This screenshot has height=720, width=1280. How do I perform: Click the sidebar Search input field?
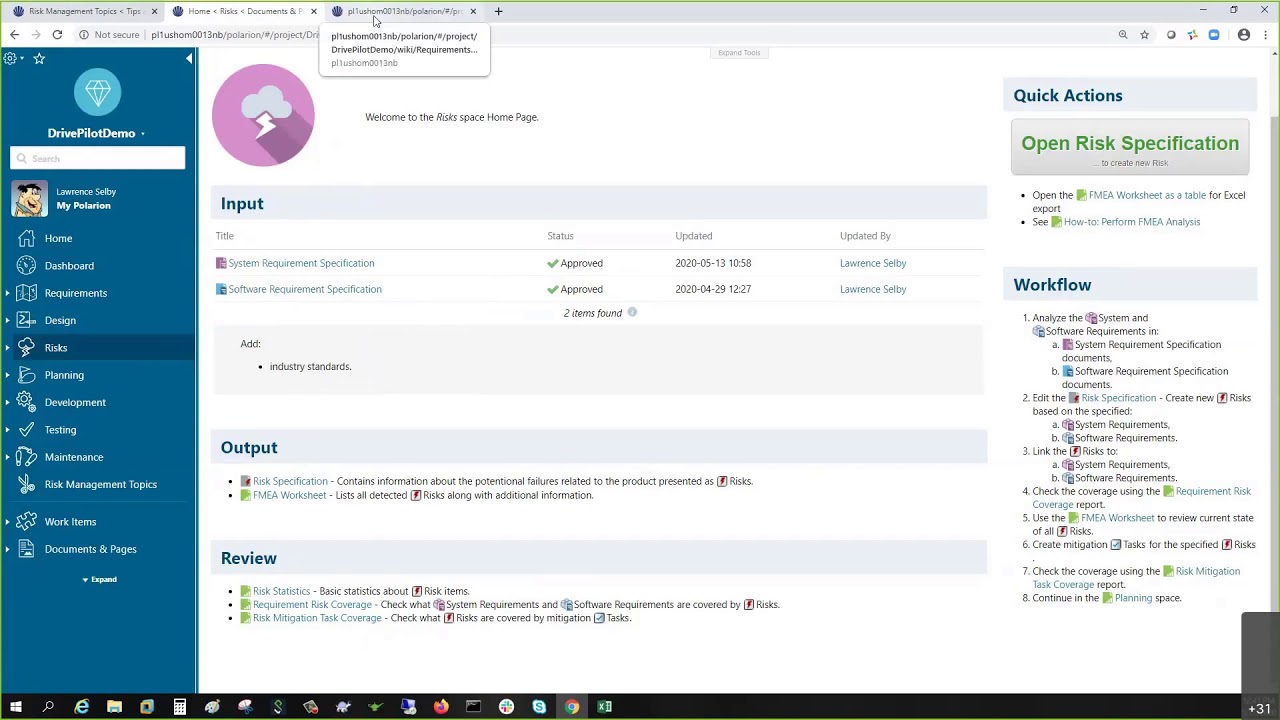click(98, 158)
